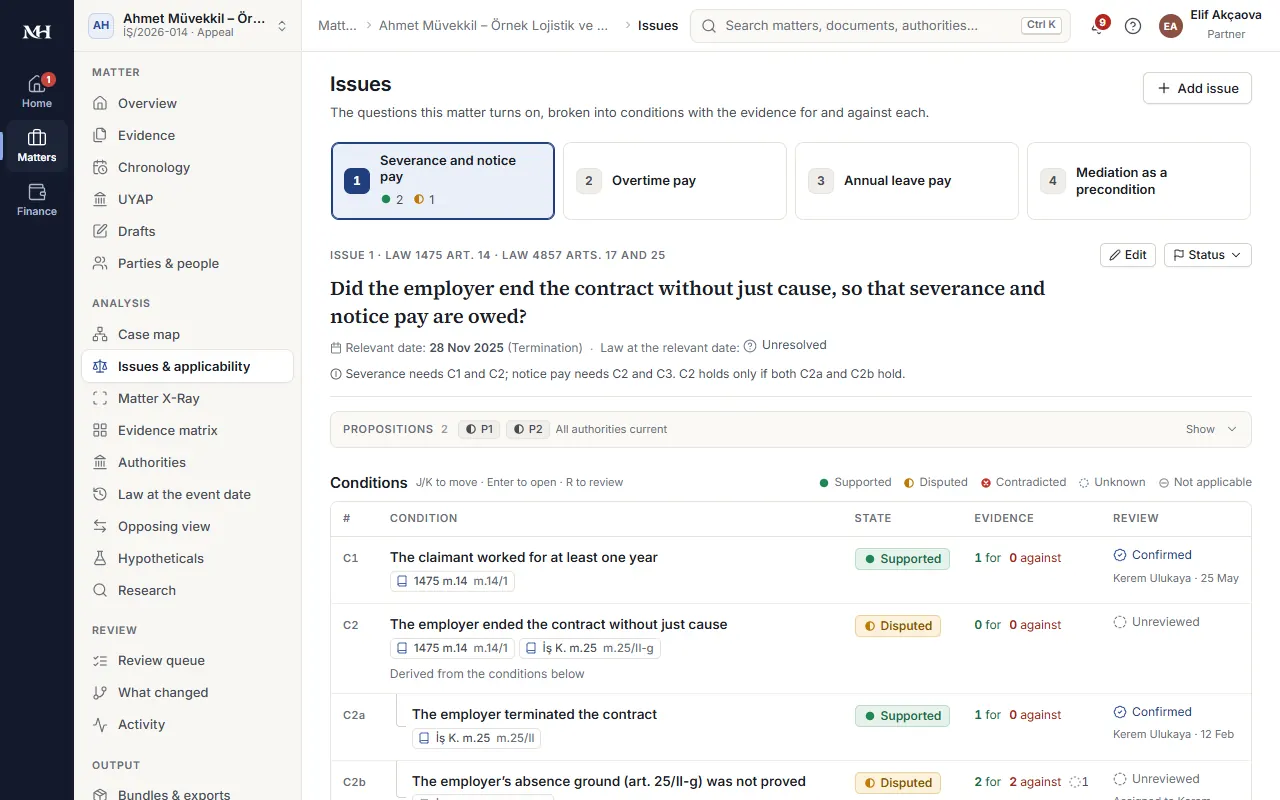Open the Activity page
Screen dimensions: 1280x800
tap(187, 724)
